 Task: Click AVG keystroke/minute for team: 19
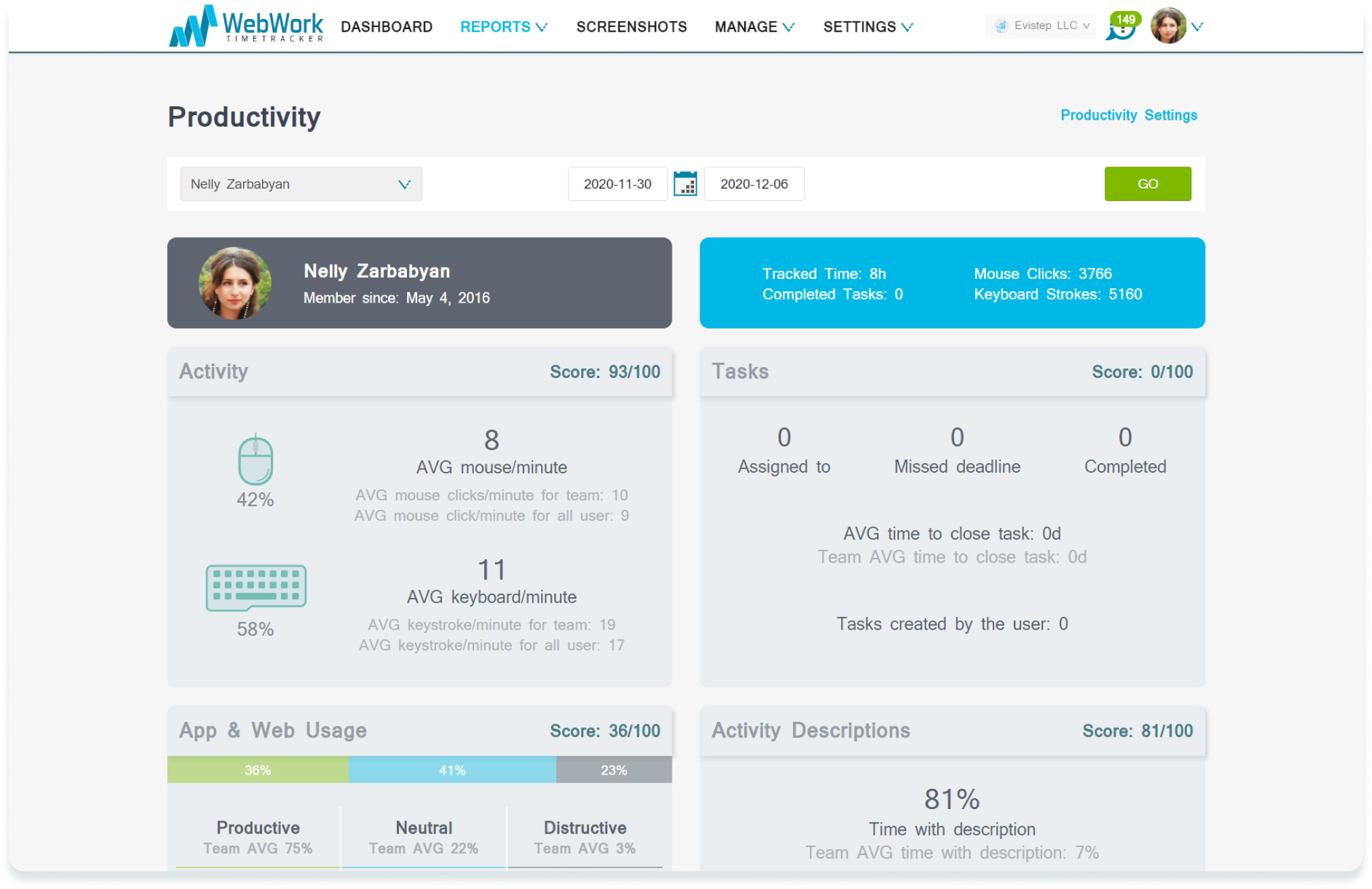492,624
